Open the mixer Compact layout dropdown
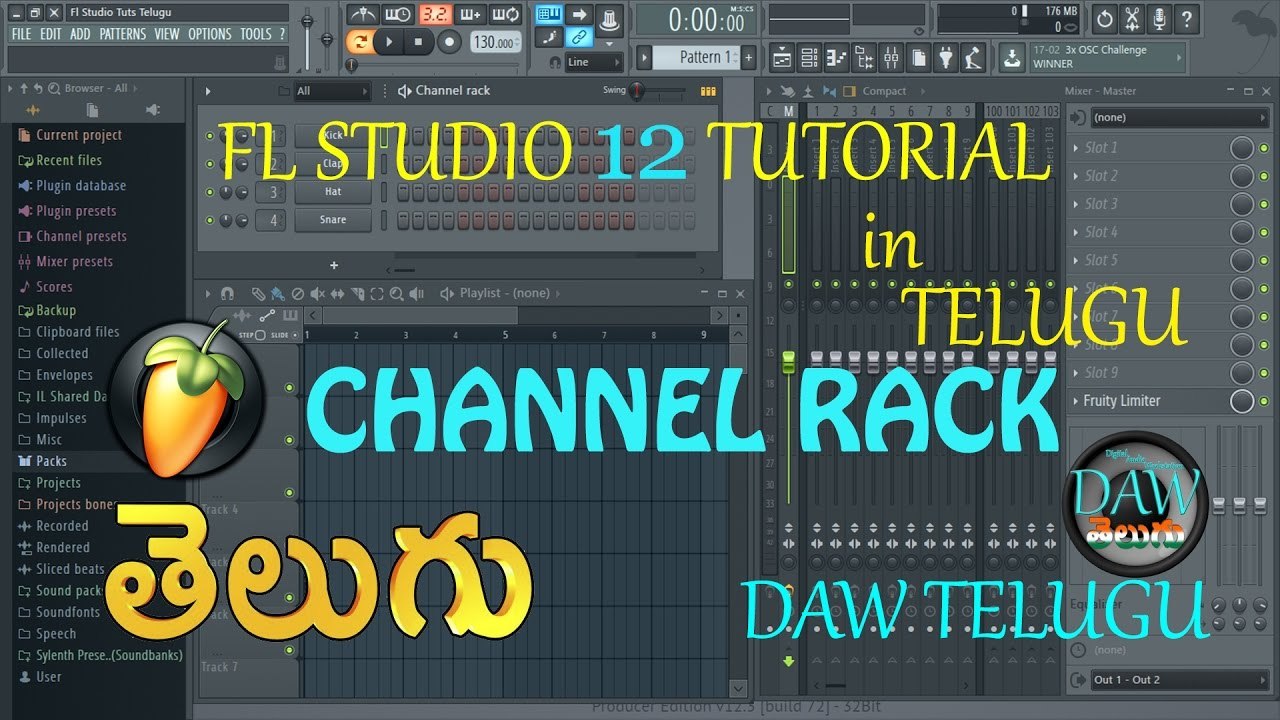Viewport: 1280px width, 720px height. tap(884, 91)
